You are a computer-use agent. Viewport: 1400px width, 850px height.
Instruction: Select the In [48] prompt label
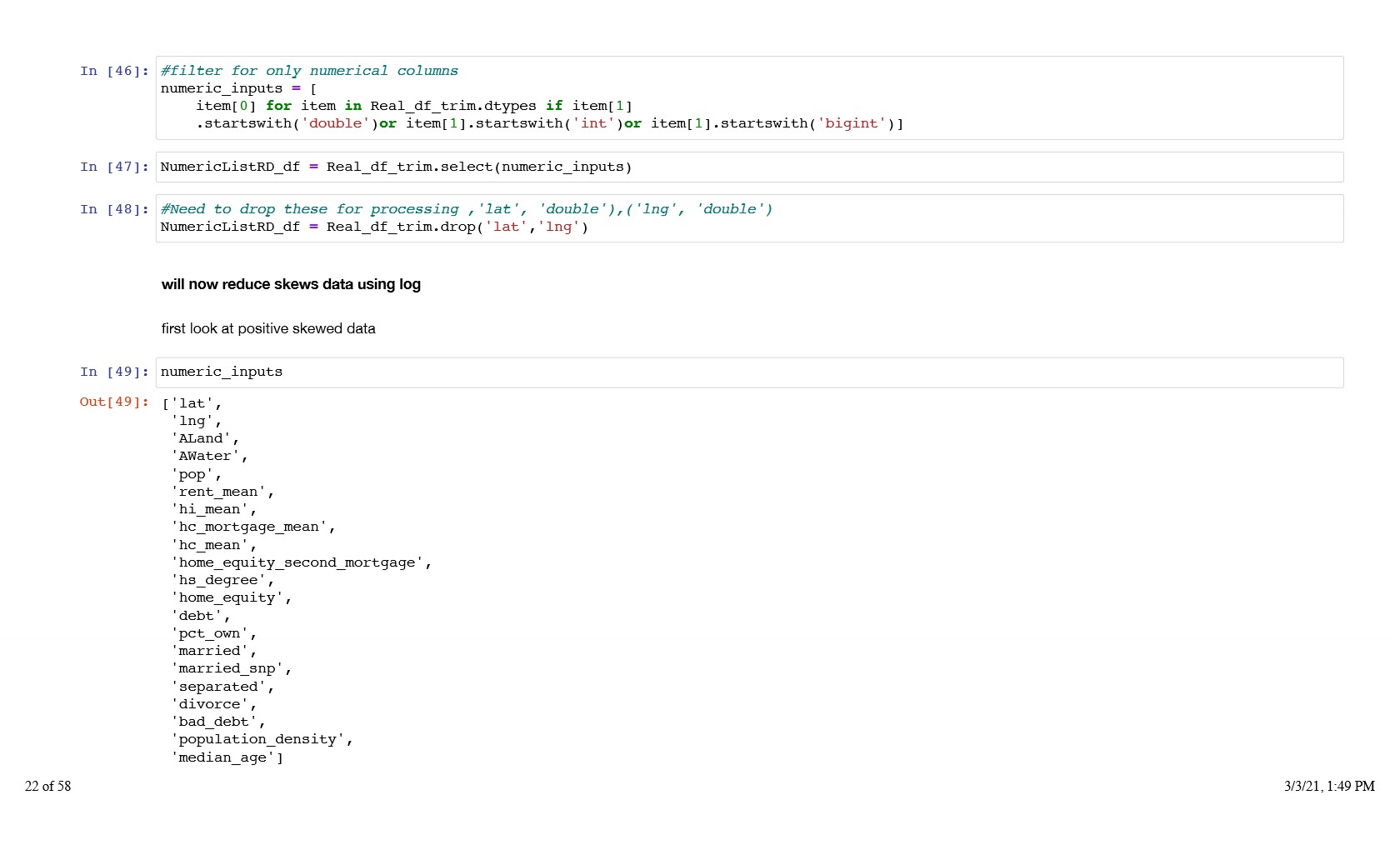pos(114,209)
